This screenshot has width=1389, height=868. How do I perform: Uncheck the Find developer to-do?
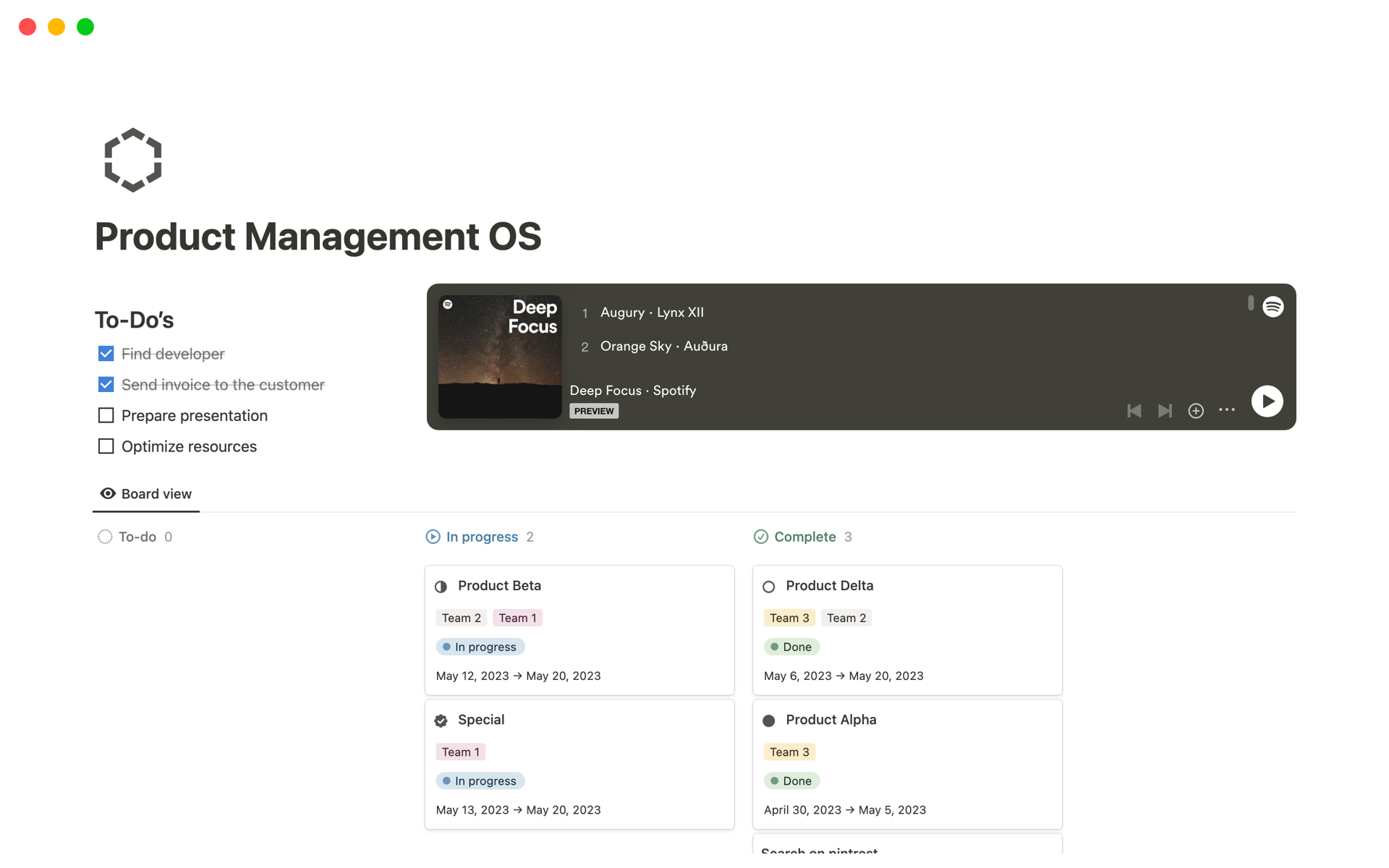[x=106, y=353]
